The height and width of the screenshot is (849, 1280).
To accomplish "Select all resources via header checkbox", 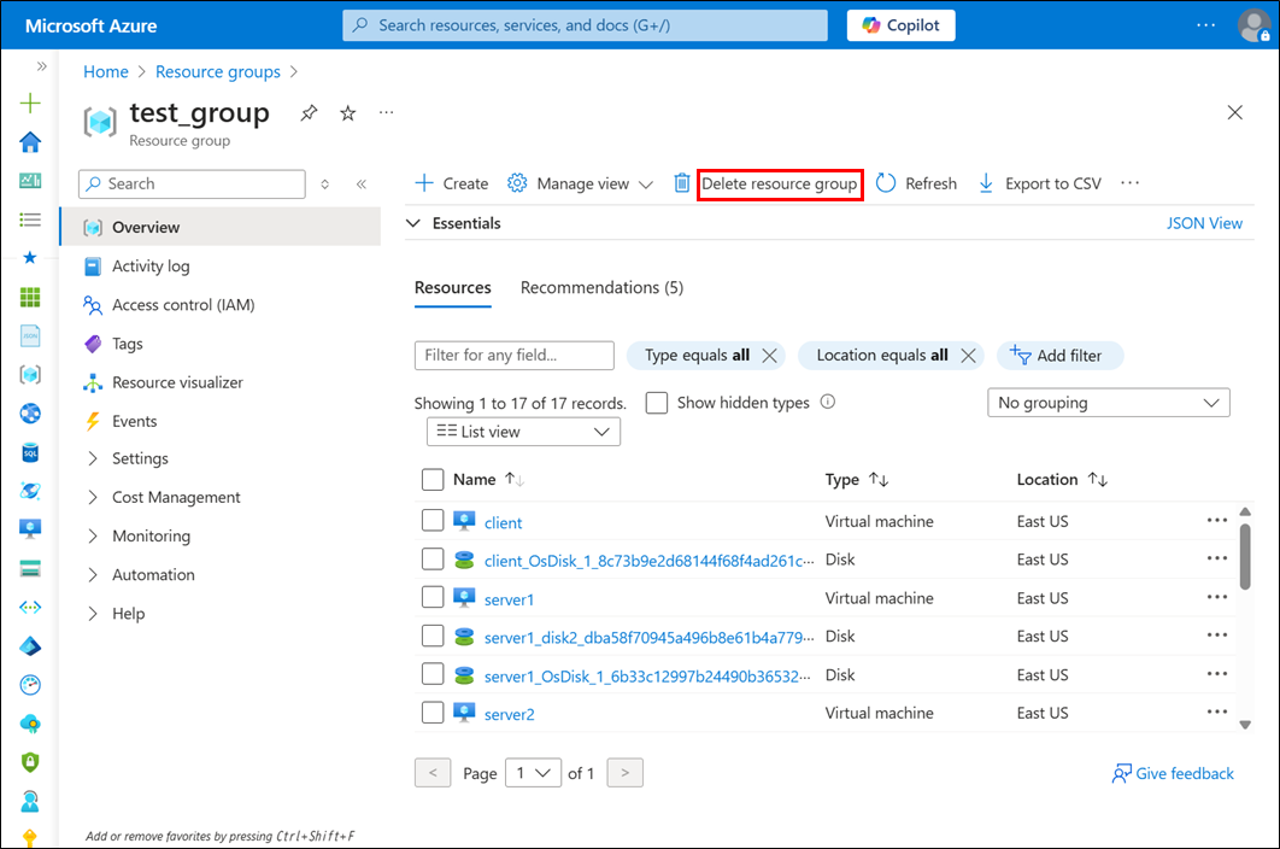I will click(432, 479).
